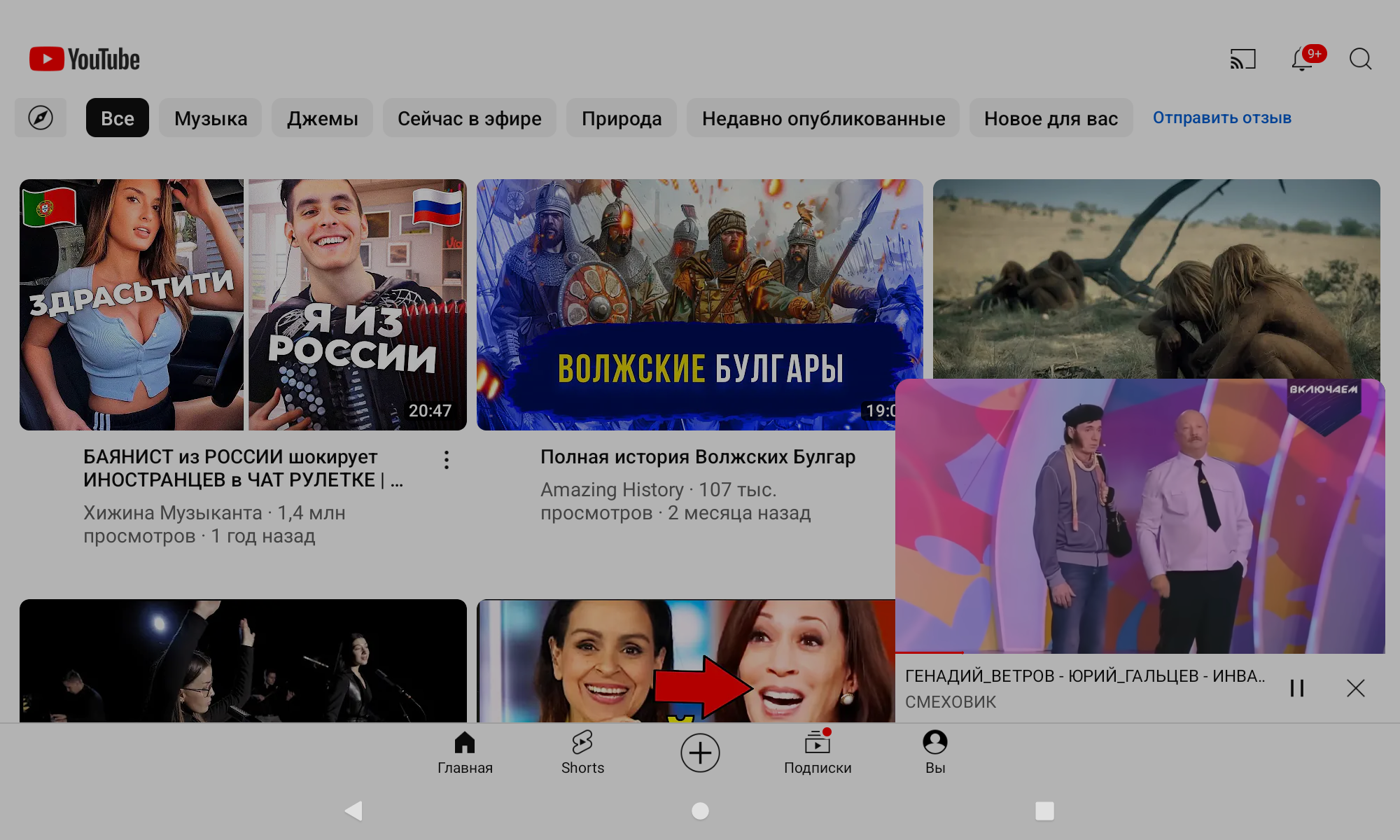The height and width of the screenshot is (840, 1400).
Task: Pause the miniplayer video
Action: coord(1297,688)
